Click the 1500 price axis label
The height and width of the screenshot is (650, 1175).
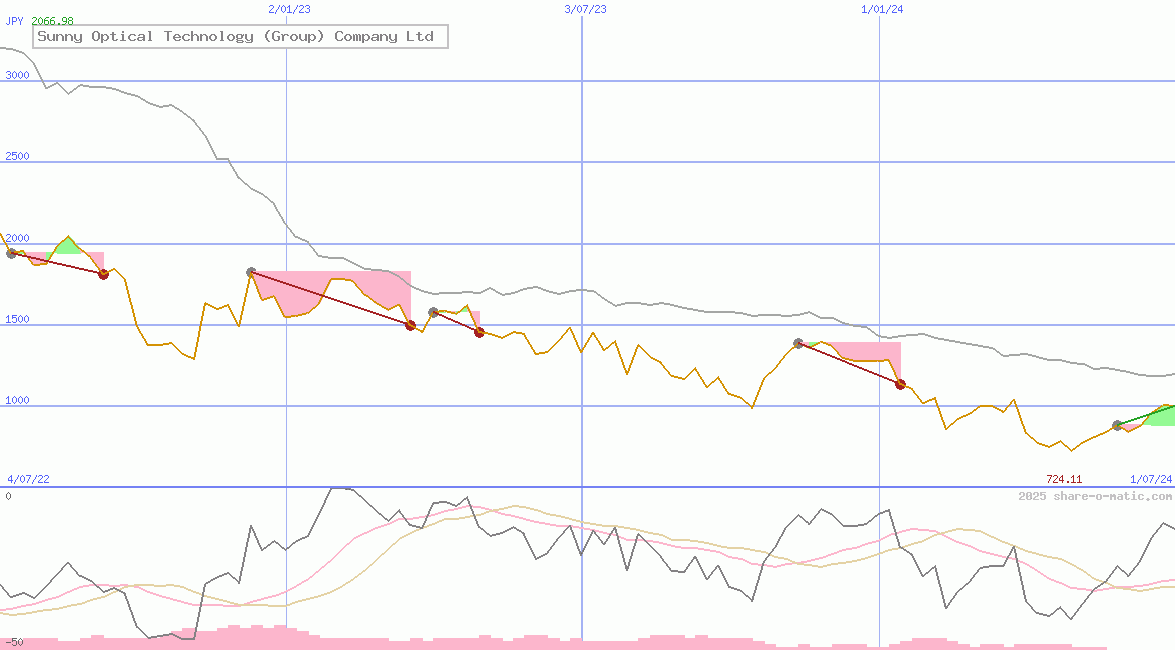(17, 319)
